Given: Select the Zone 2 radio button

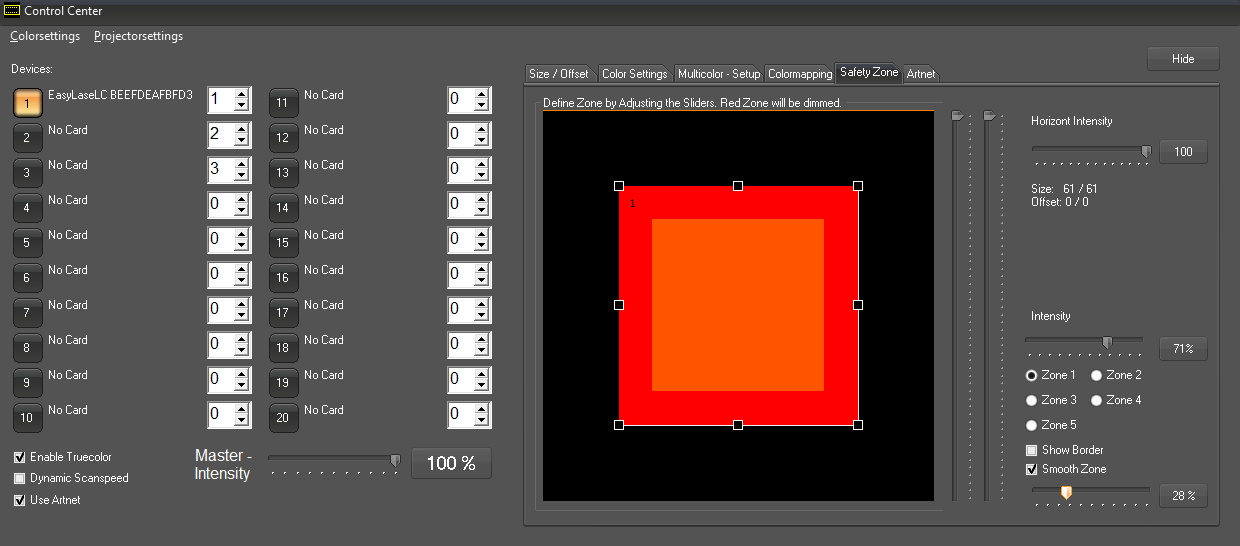Looking at the screenshot, I should pyautogui.click(x=1096, y=375).
